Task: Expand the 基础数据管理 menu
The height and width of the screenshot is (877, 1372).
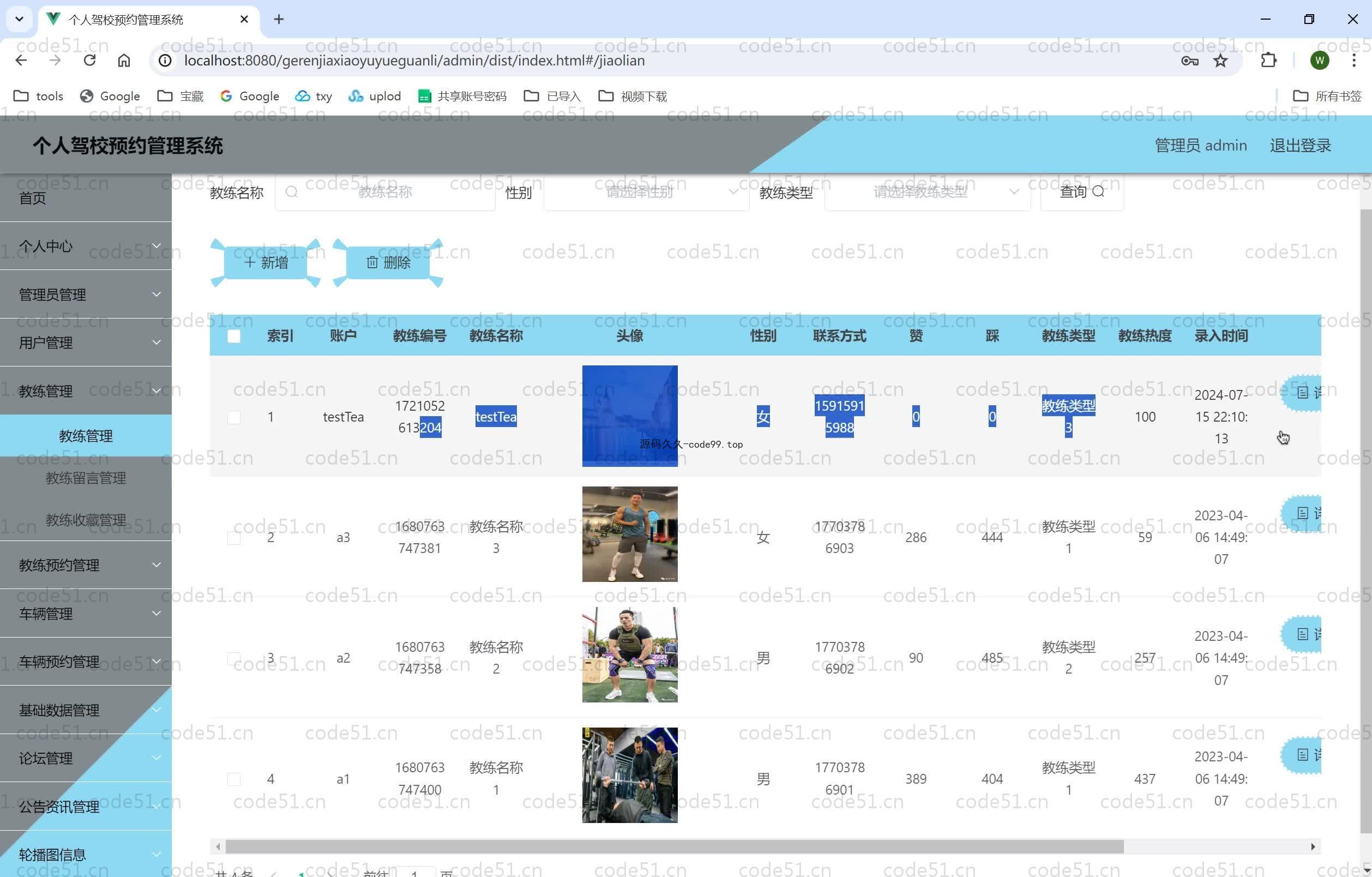Action: pos(86,710)
